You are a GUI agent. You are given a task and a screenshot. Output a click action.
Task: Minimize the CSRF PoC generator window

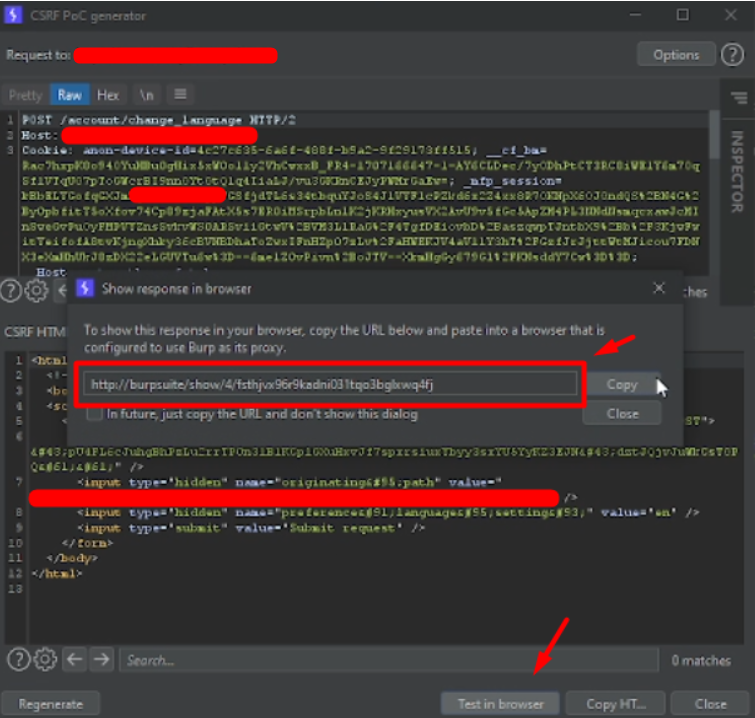636,15
